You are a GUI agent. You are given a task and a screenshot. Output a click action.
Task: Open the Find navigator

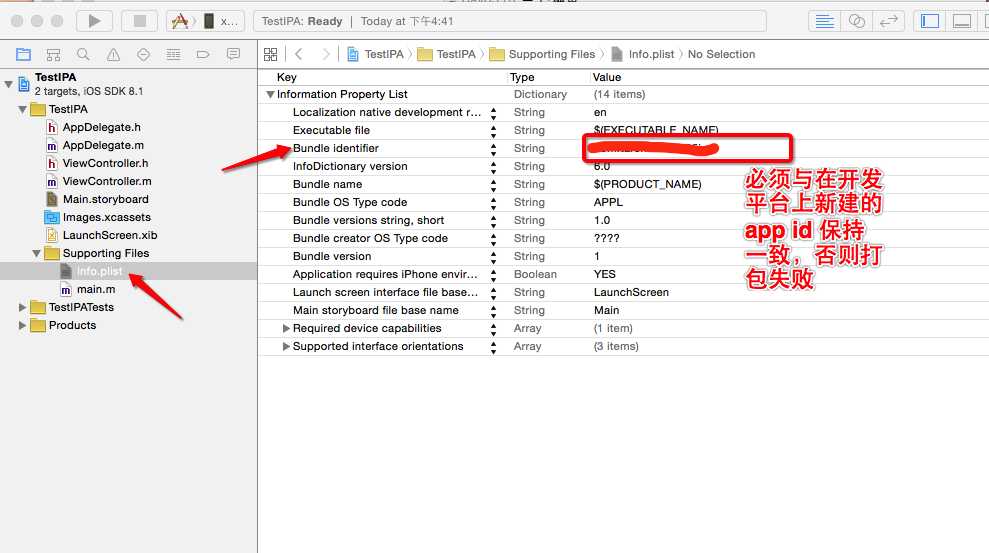point(83,54)
